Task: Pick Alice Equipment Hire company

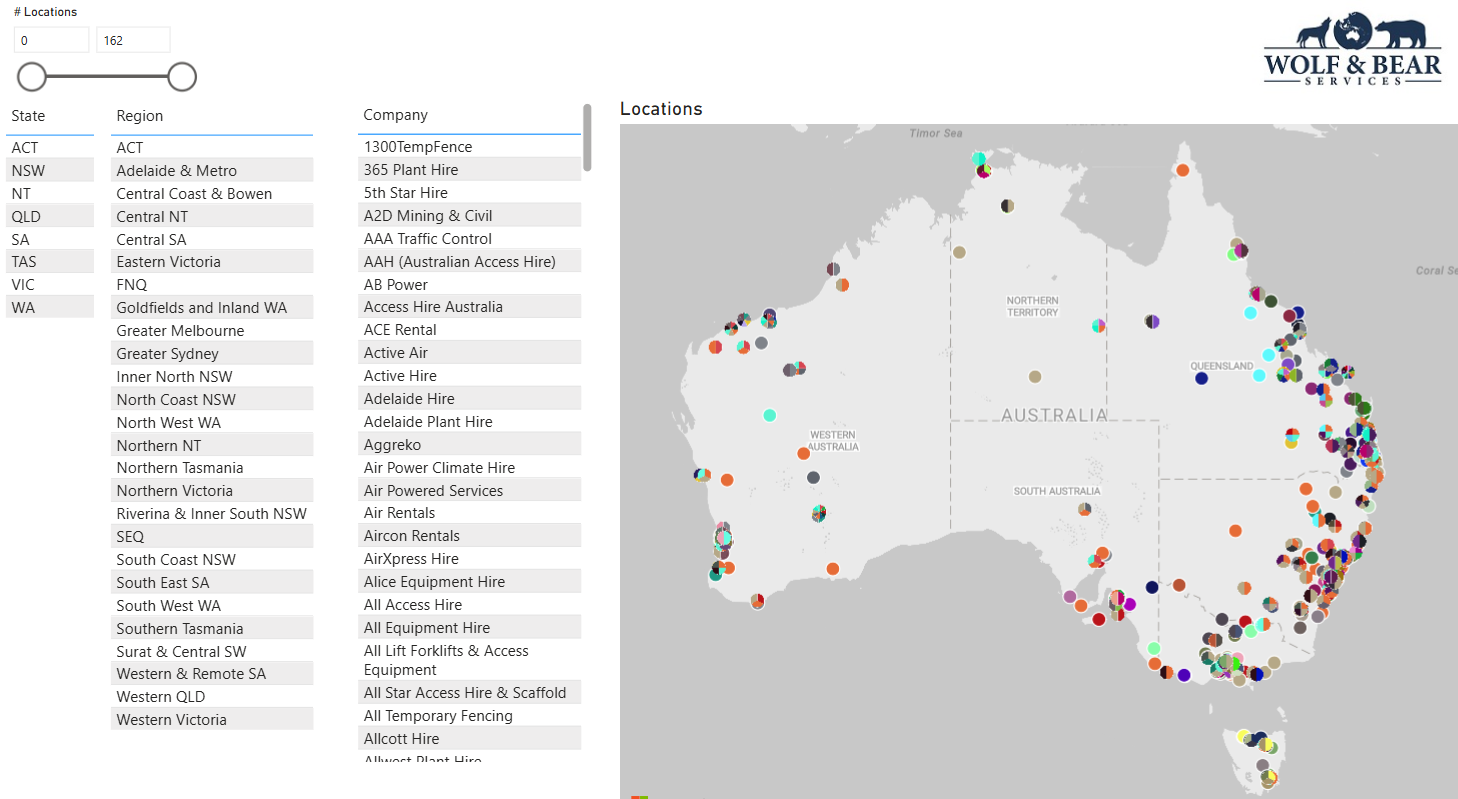Action: pos(470,582)
